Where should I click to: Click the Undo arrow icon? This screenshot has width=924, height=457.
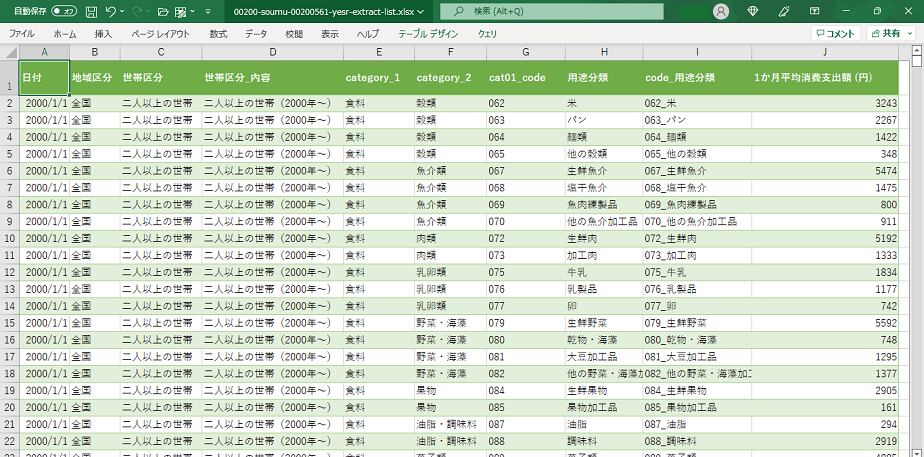pyautogui.click(x=111, y=11)
